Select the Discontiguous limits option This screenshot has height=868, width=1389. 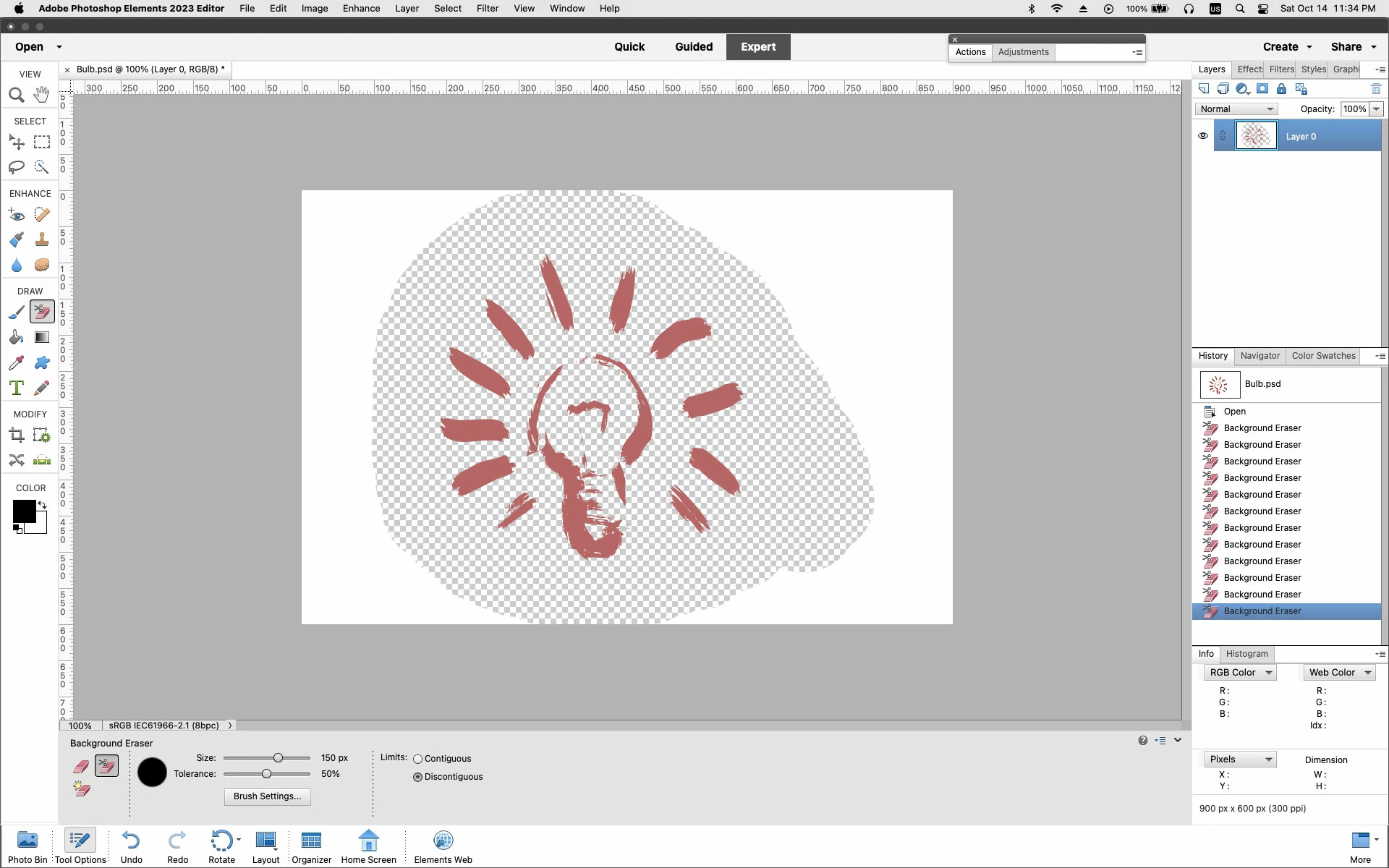(418, 777)
